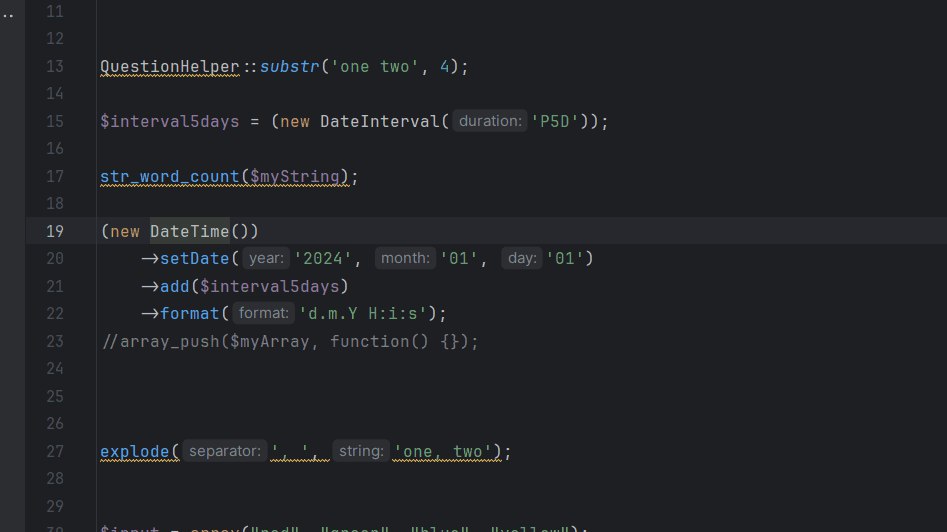Click the commented array_push line
Viewport: 947px width, 532px height.
pyautogui.click(x=291, y=341)
